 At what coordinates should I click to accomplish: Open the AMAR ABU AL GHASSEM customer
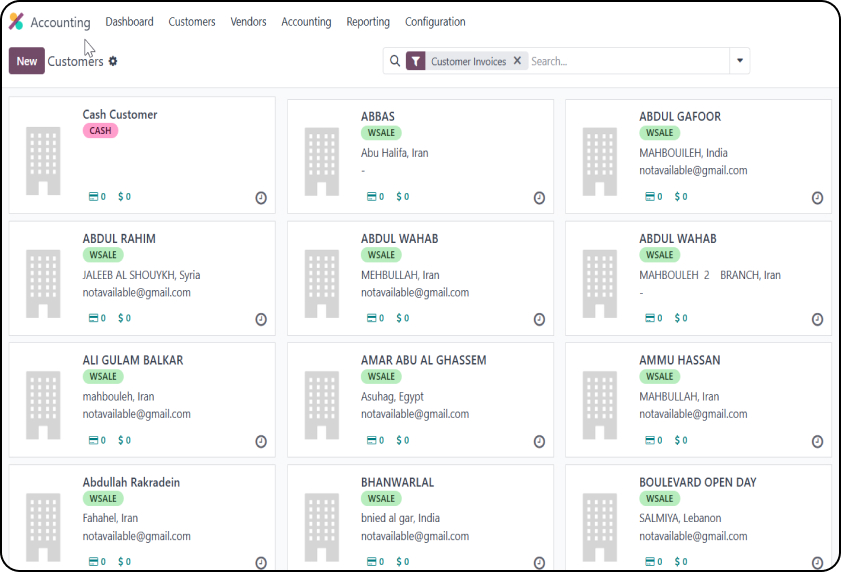point(423,360)
